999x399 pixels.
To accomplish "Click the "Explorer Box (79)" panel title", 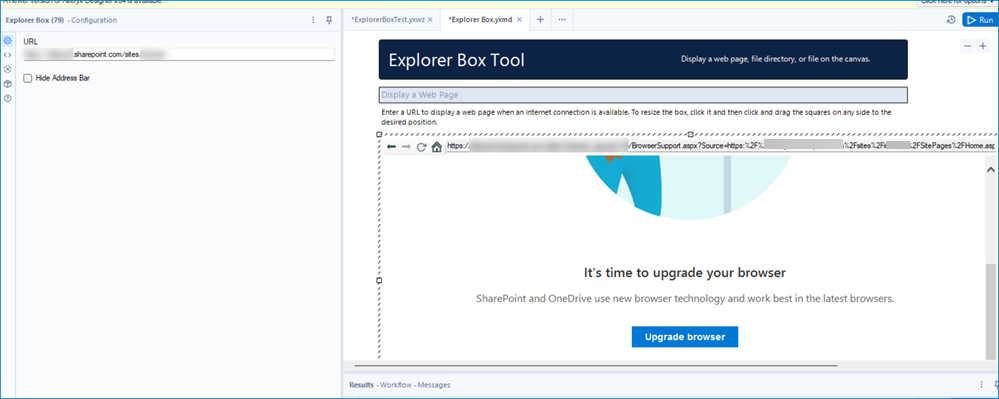I will [35, 20].
